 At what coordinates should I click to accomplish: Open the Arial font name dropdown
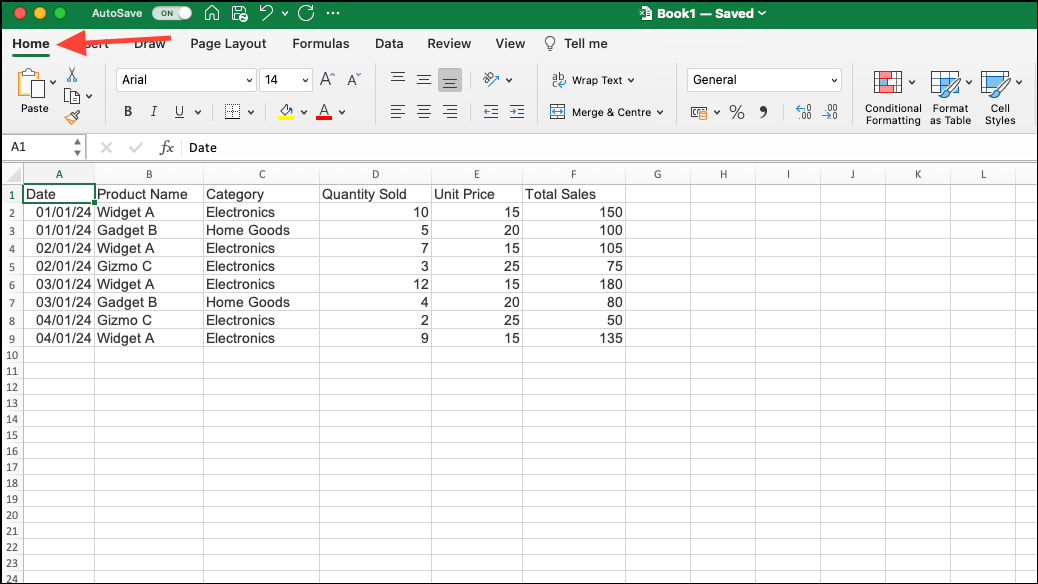(186, 80)
